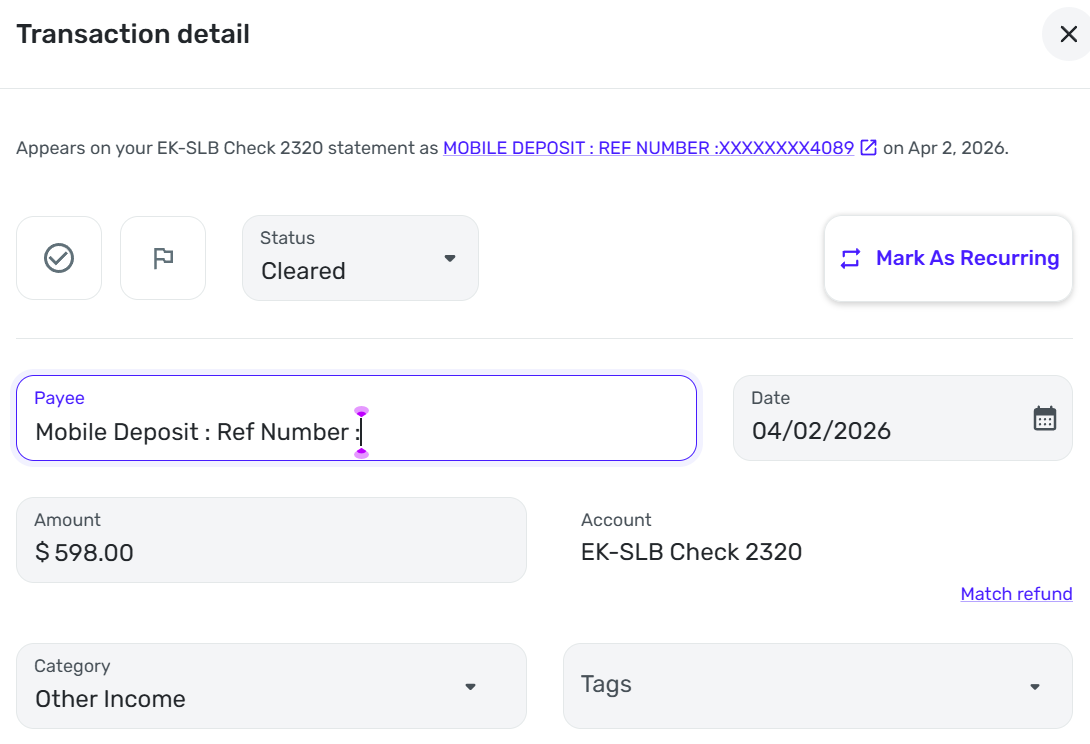Click the EK-SLB Check 2320 account name
The width and height of the screenshot is (1090, 744).
point(691,552)
